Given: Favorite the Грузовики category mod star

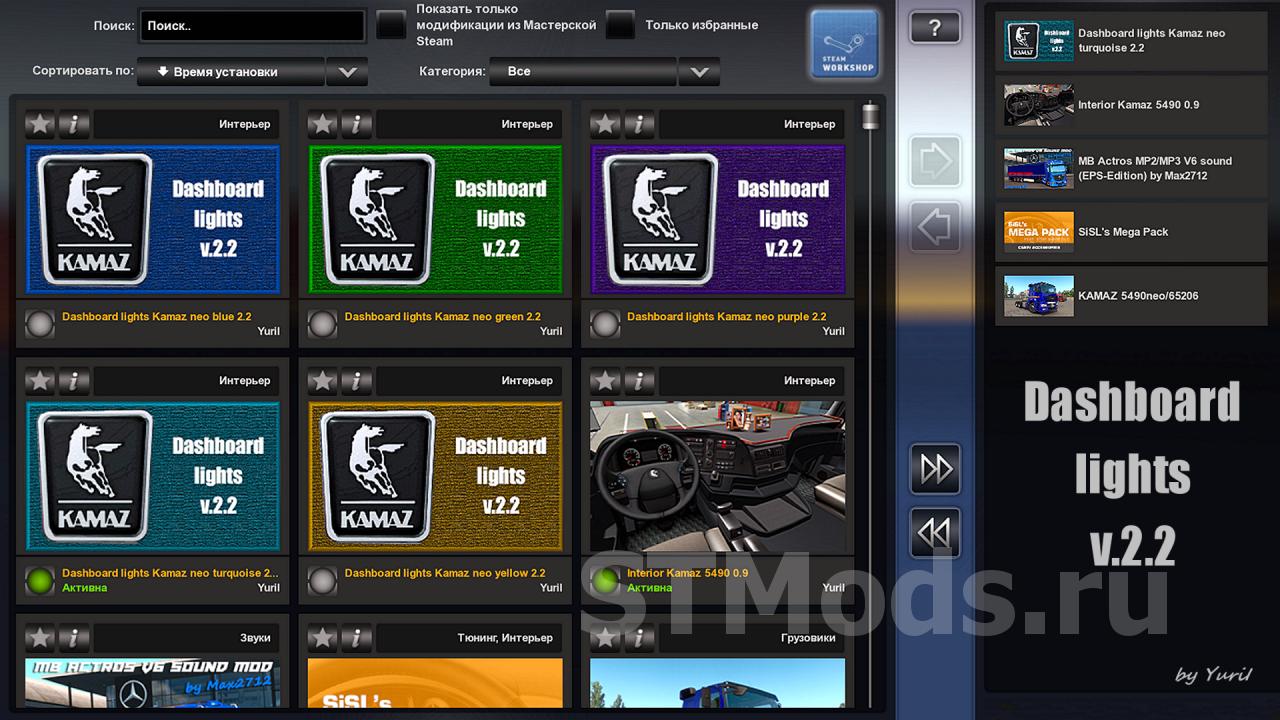Looking at the screenshot, I should 605,638.
